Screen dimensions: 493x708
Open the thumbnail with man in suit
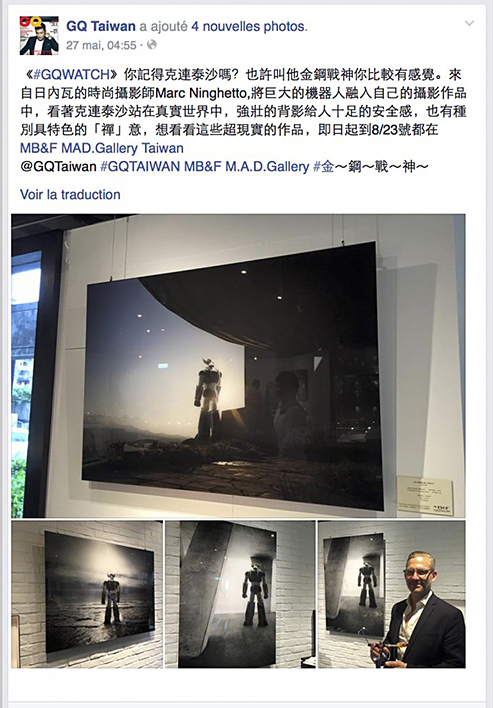[x=392, y=594]
